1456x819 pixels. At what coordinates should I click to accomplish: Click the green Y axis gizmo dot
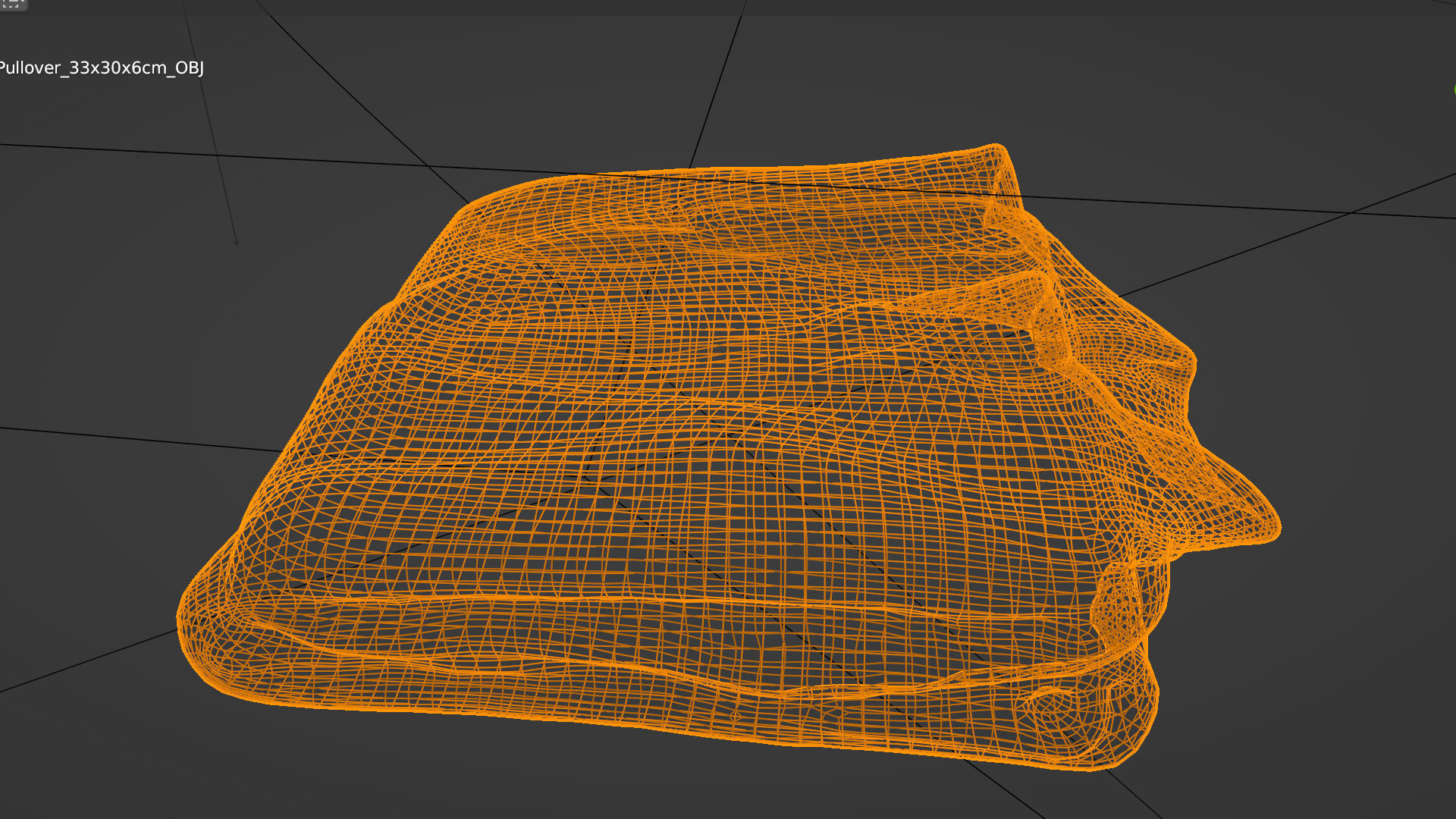pyautogui.click(x=1454, y=91)
